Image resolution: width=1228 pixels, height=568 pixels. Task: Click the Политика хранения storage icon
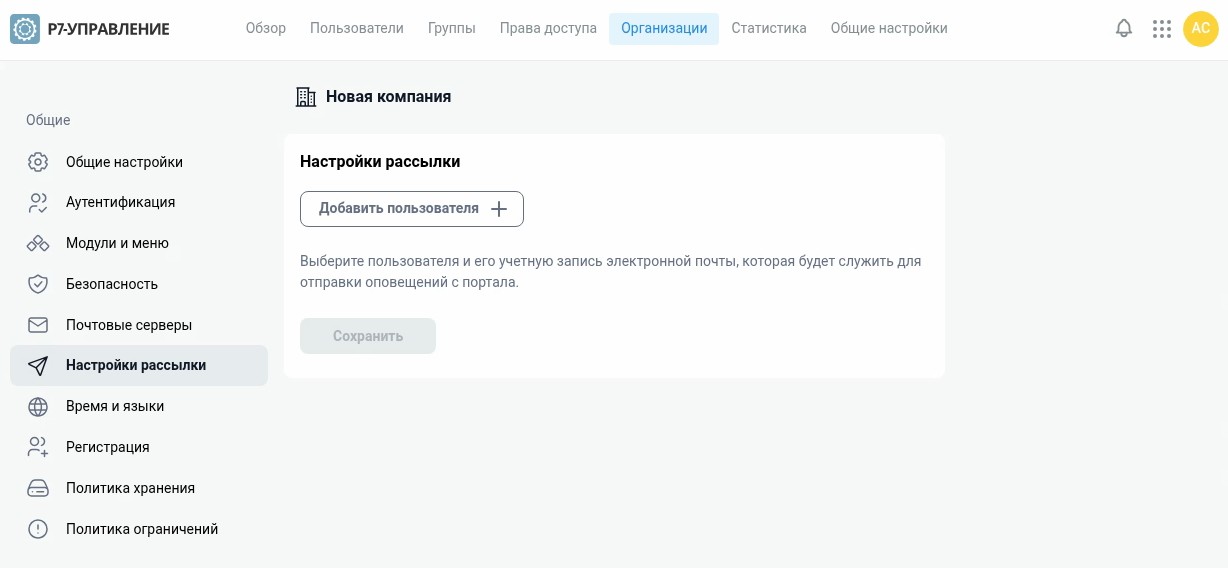[x=38, y=488]
